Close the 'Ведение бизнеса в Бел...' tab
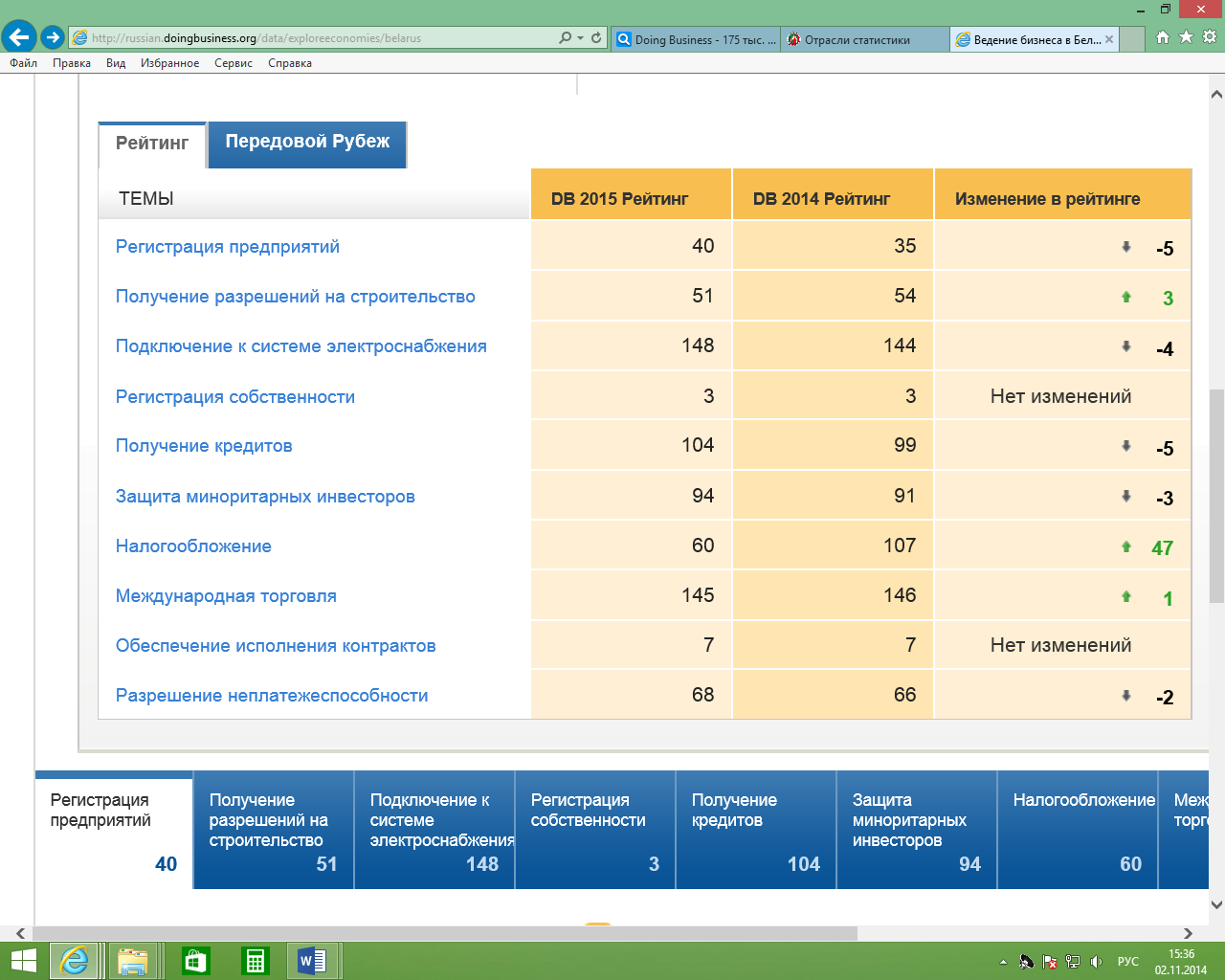This screenshot has height=980, width=1225. (1109, 39)
